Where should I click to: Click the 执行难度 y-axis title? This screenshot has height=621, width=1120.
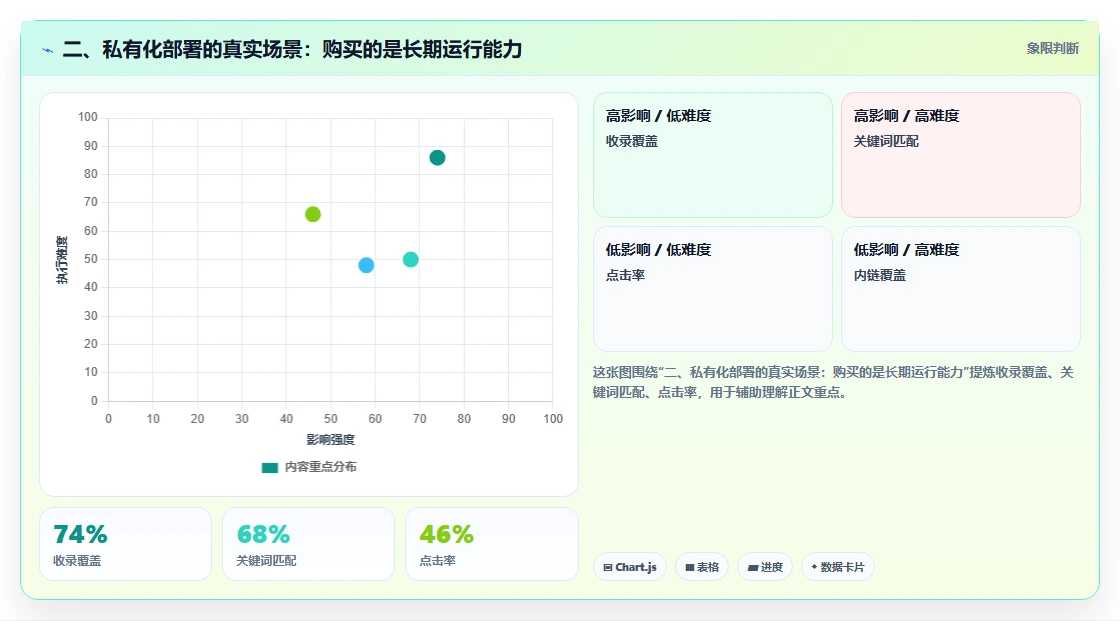pos(62,259)
